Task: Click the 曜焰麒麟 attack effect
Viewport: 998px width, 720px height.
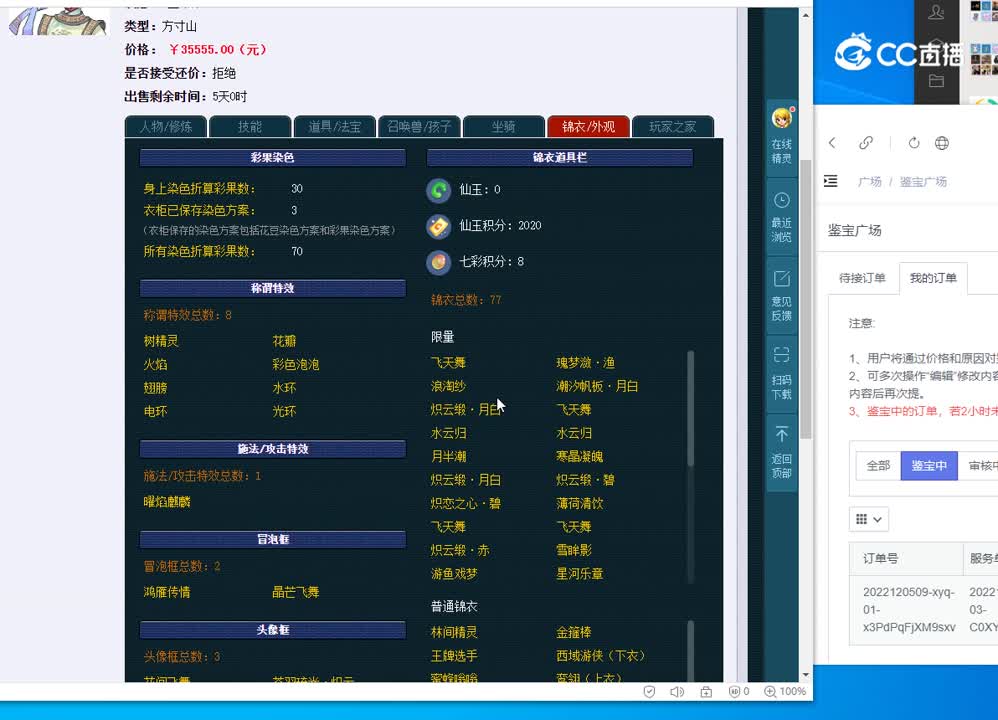Action: 167,502
